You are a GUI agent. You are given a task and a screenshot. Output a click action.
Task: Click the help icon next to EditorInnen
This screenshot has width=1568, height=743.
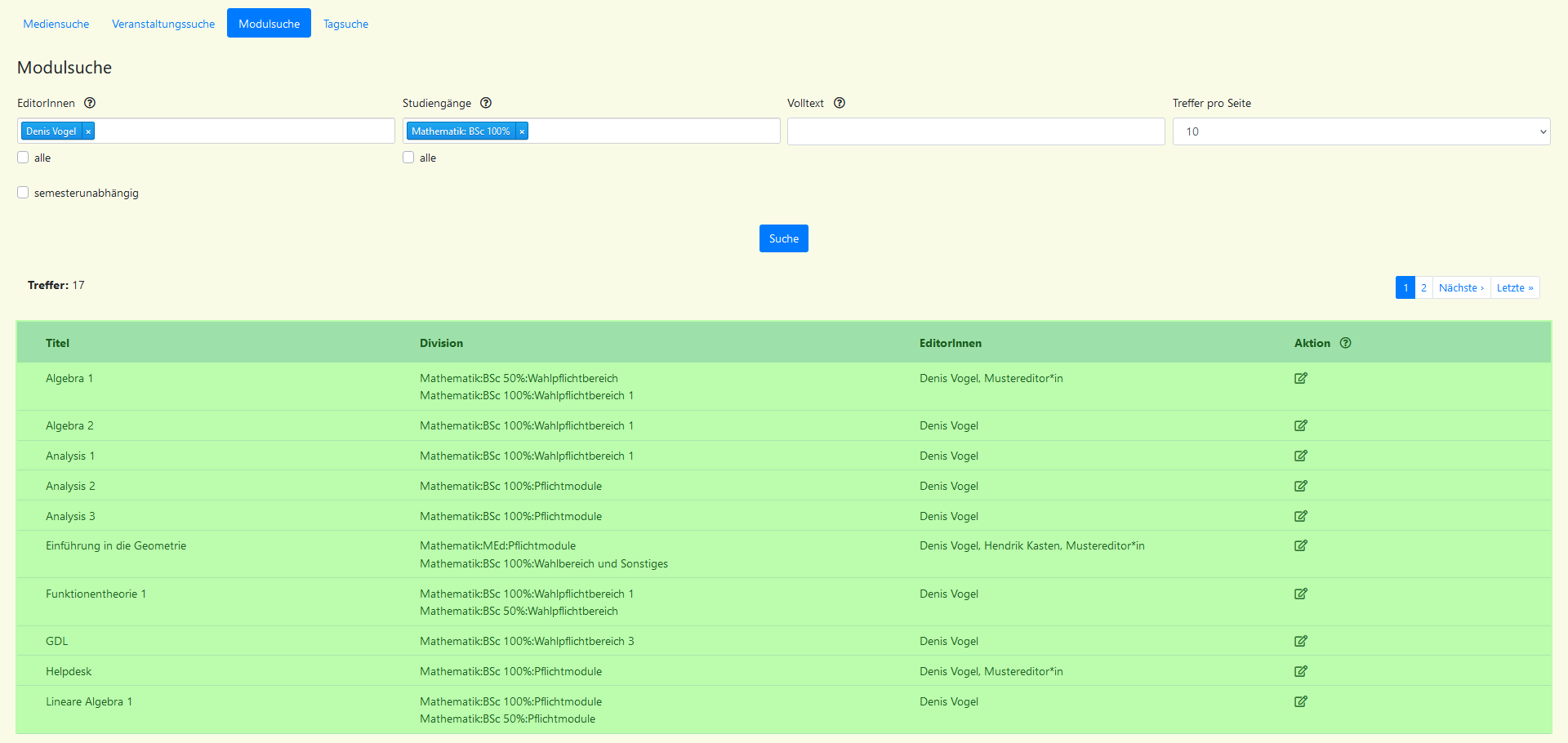pos(90,103)
